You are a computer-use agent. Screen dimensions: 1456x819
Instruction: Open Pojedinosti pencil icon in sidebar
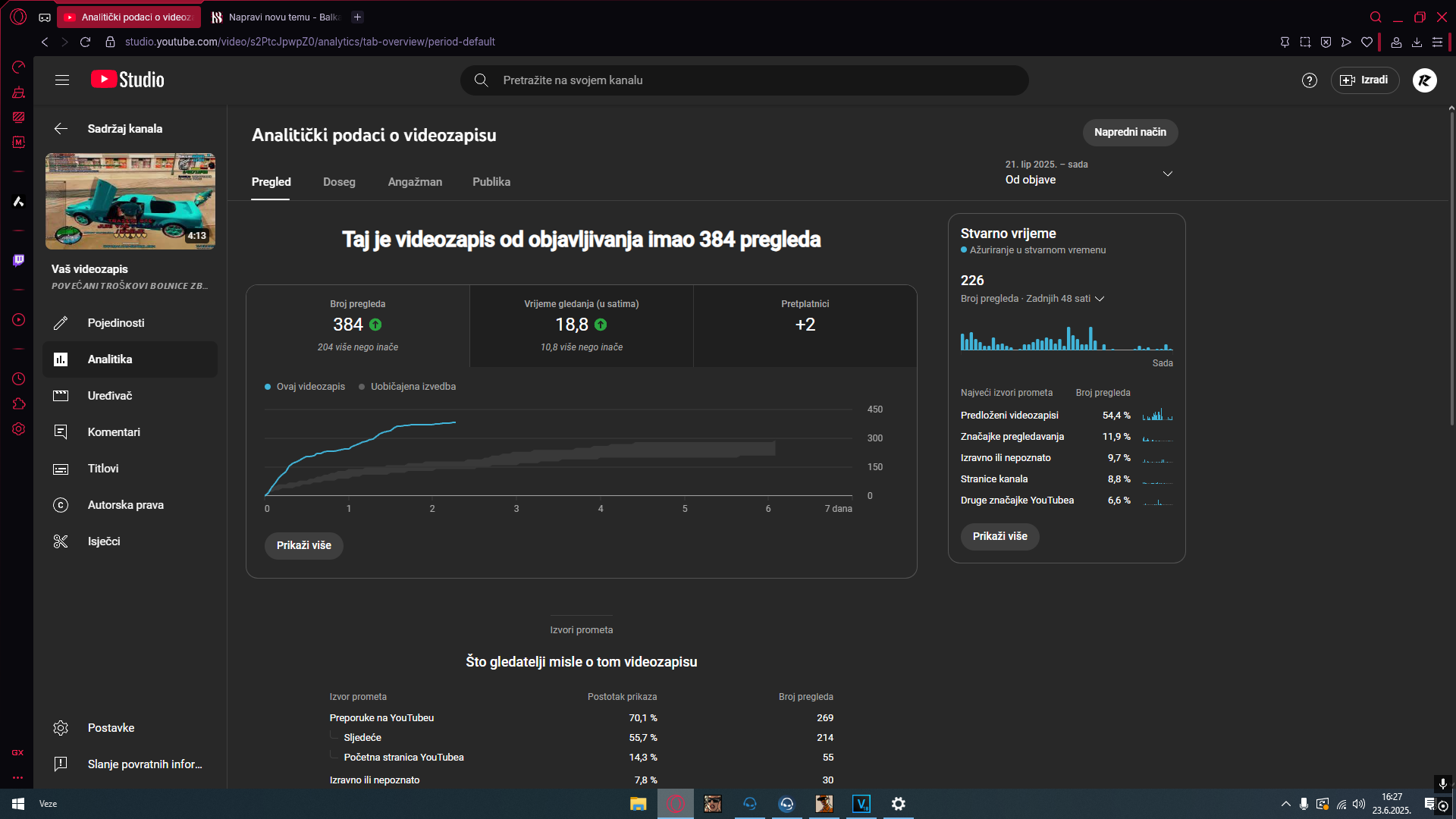click(x=61, y=323)
